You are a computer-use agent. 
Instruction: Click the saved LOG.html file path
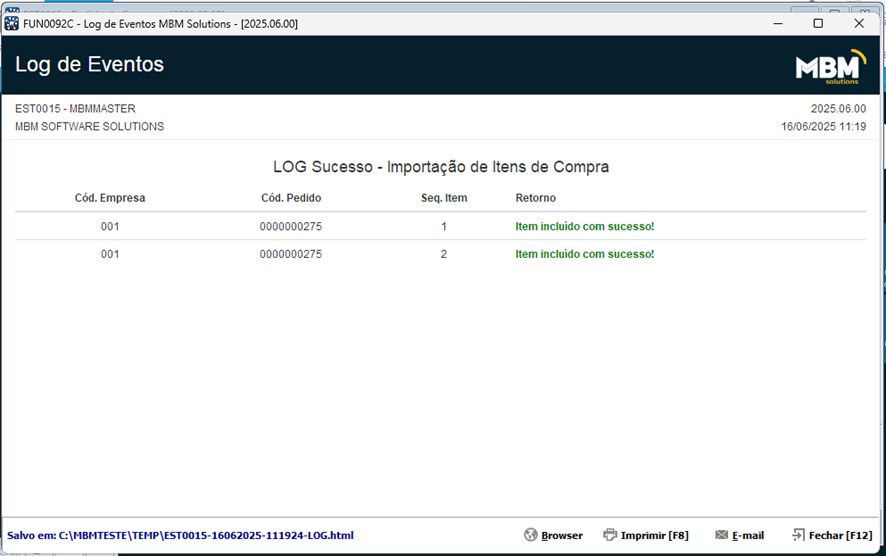[180, 536]
